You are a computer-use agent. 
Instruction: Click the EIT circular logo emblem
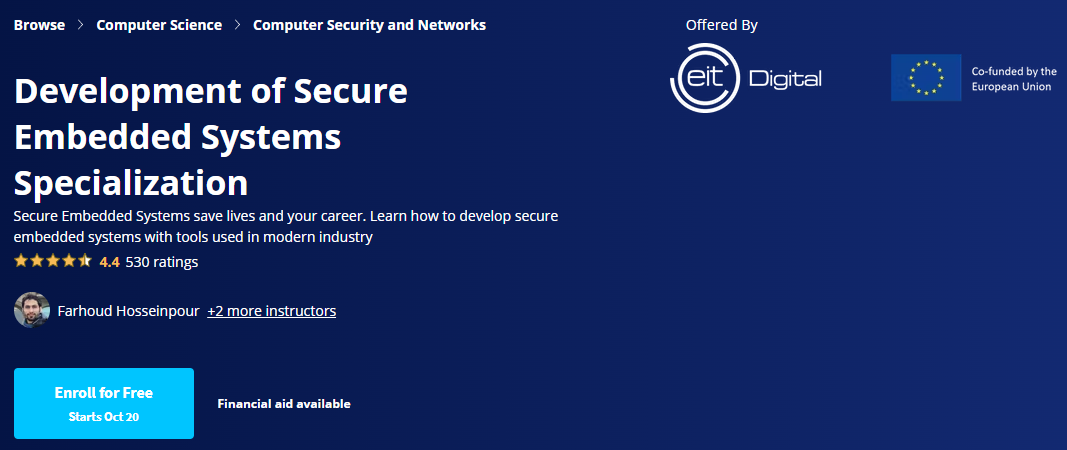pos(705,78)
